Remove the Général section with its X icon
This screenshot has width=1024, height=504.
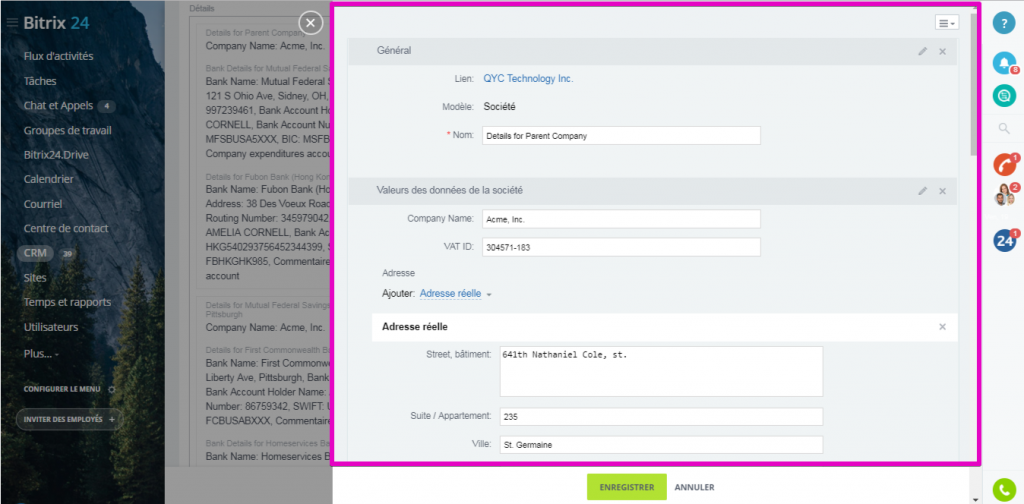pos(942,51)
